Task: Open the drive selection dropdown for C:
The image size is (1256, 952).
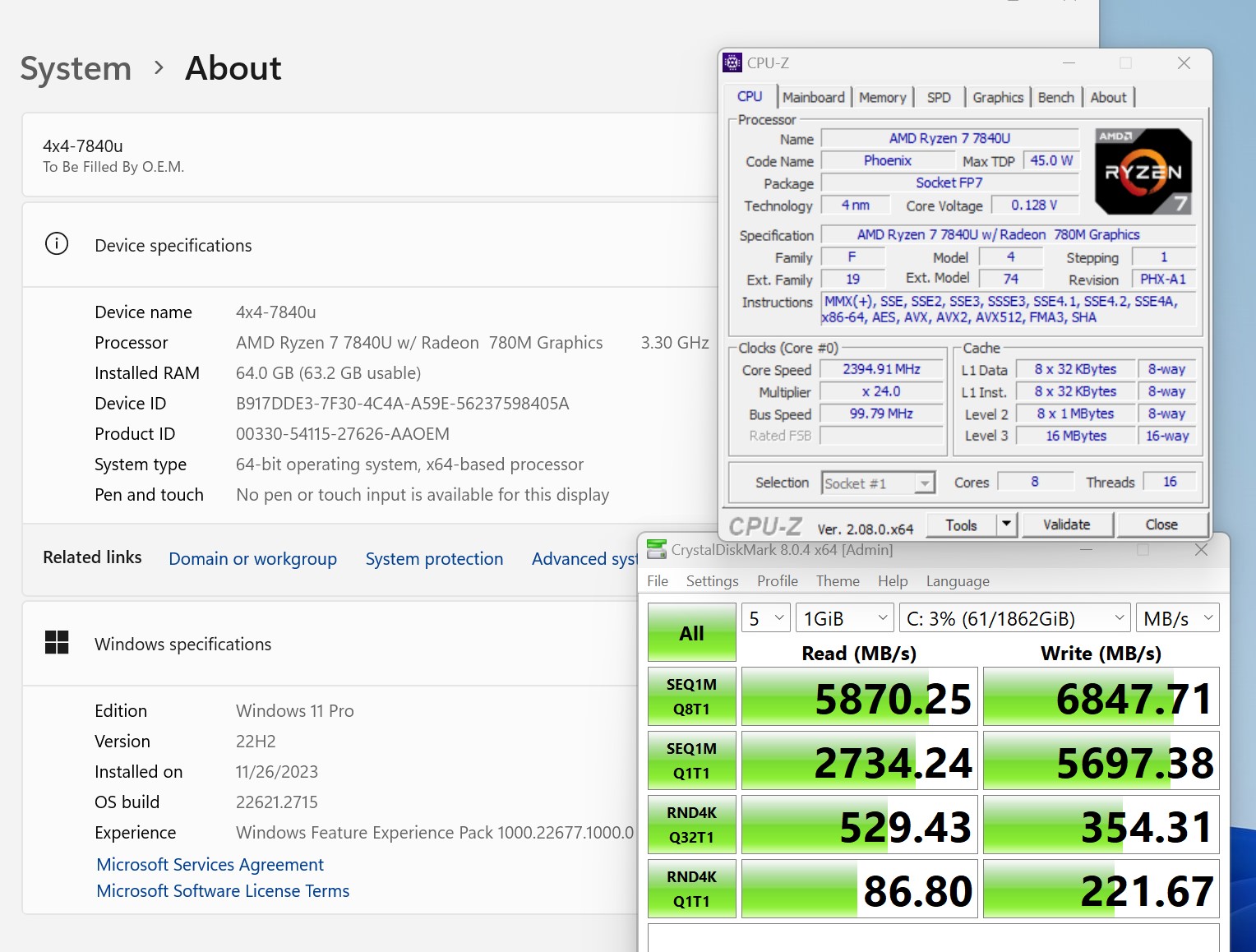Action: click(x=1015, y=618)
